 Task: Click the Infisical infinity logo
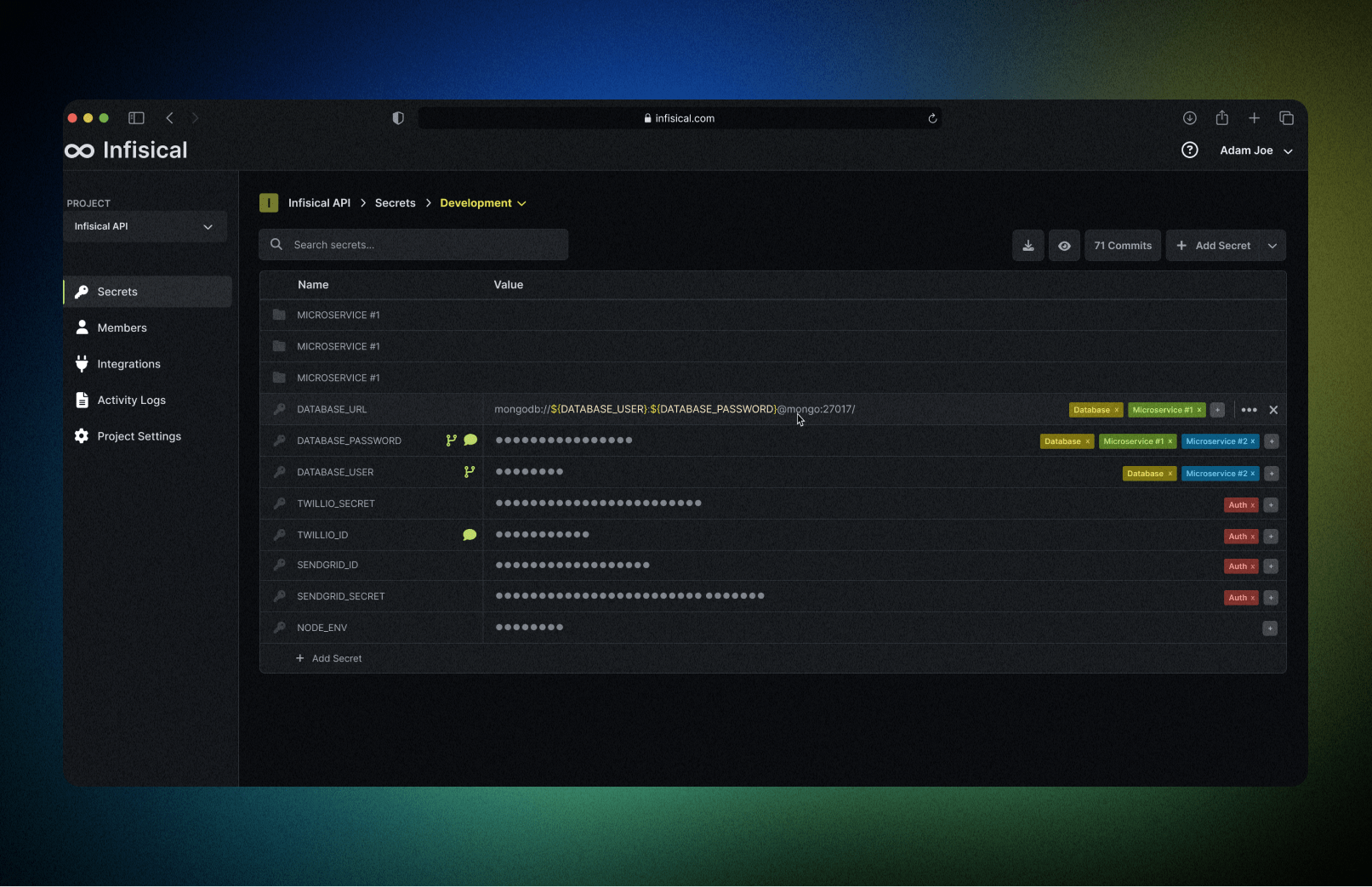[79, 151]
